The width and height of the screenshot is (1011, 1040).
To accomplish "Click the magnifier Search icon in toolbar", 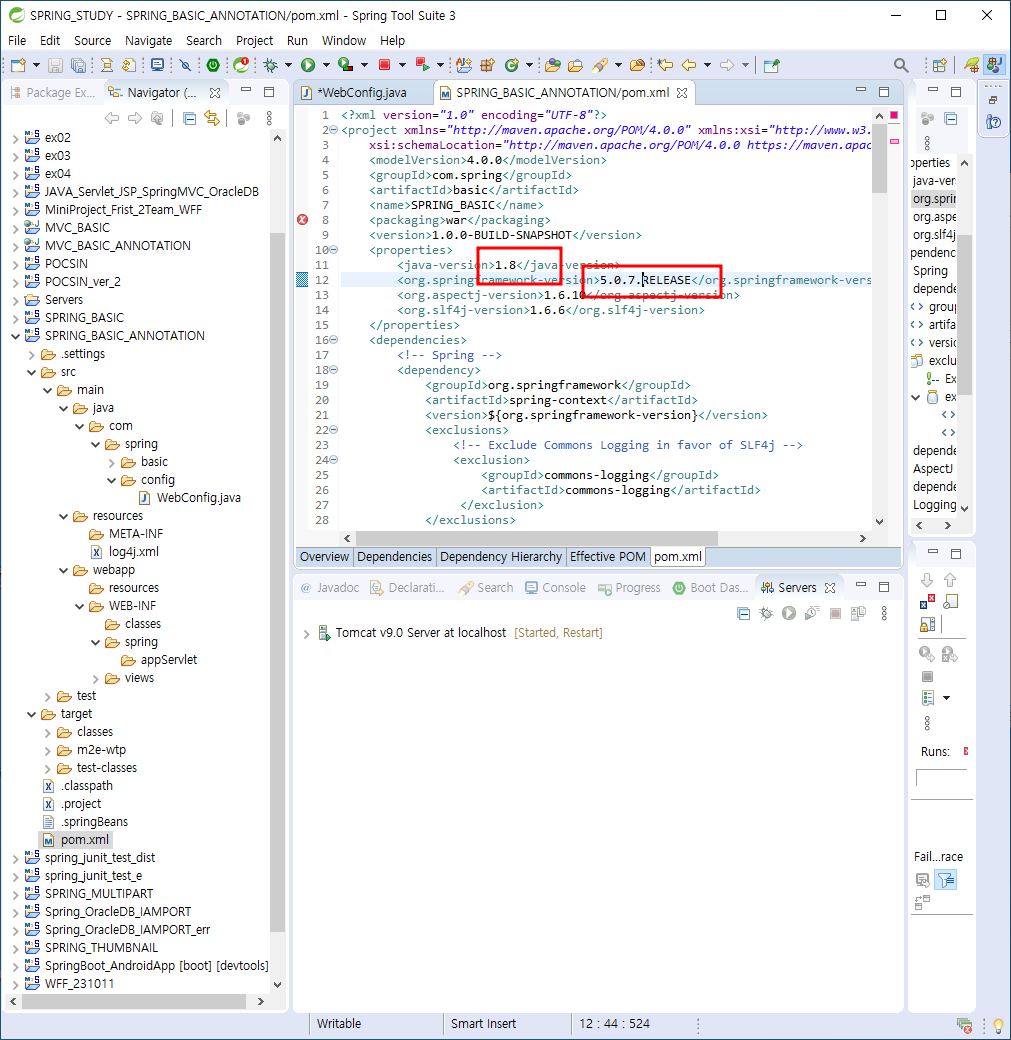I will pos(901,65).
